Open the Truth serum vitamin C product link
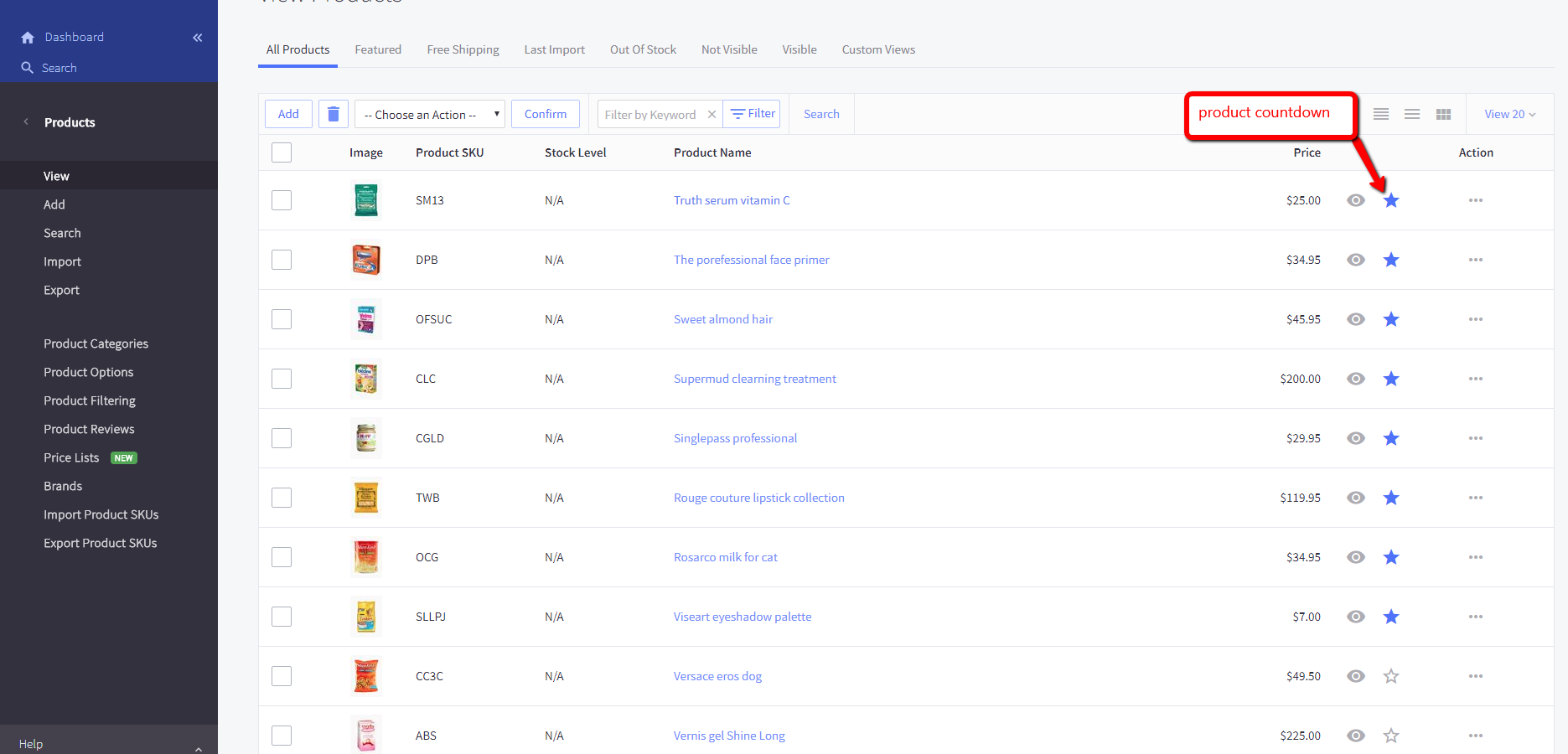Screen dimensions: 1568x754 point(732,200)
